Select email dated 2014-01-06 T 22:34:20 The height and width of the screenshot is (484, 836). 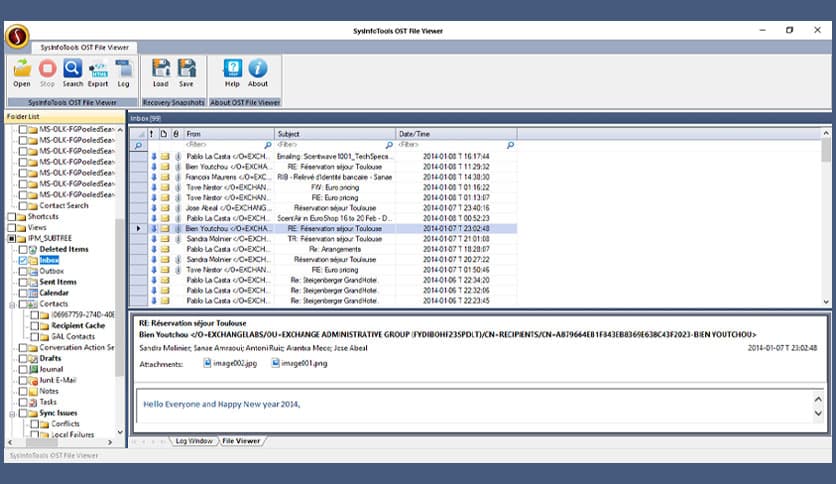[x=324, y=280]
